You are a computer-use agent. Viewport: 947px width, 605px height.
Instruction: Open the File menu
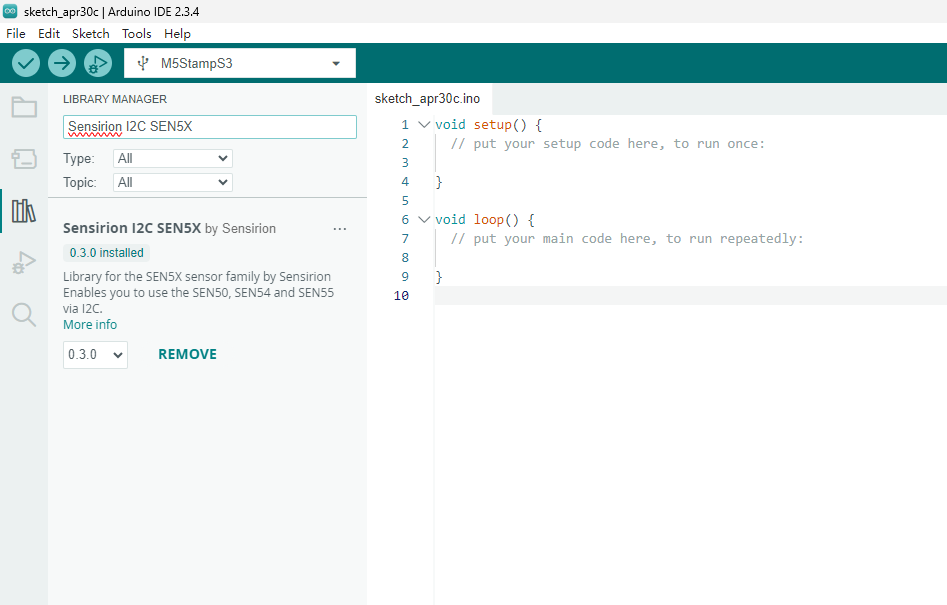click(x=16, y=34)
